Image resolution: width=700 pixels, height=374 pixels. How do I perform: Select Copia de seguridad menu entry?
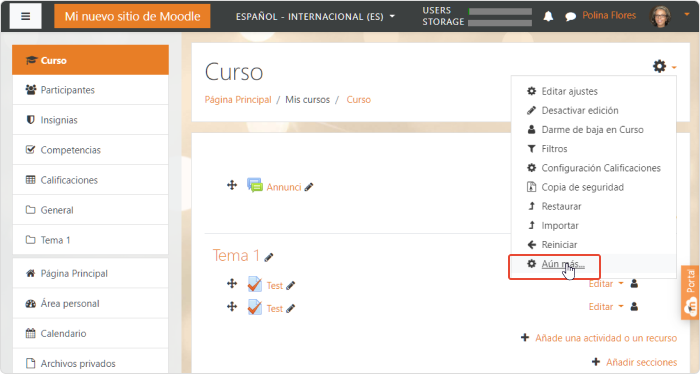coord(583,187)
